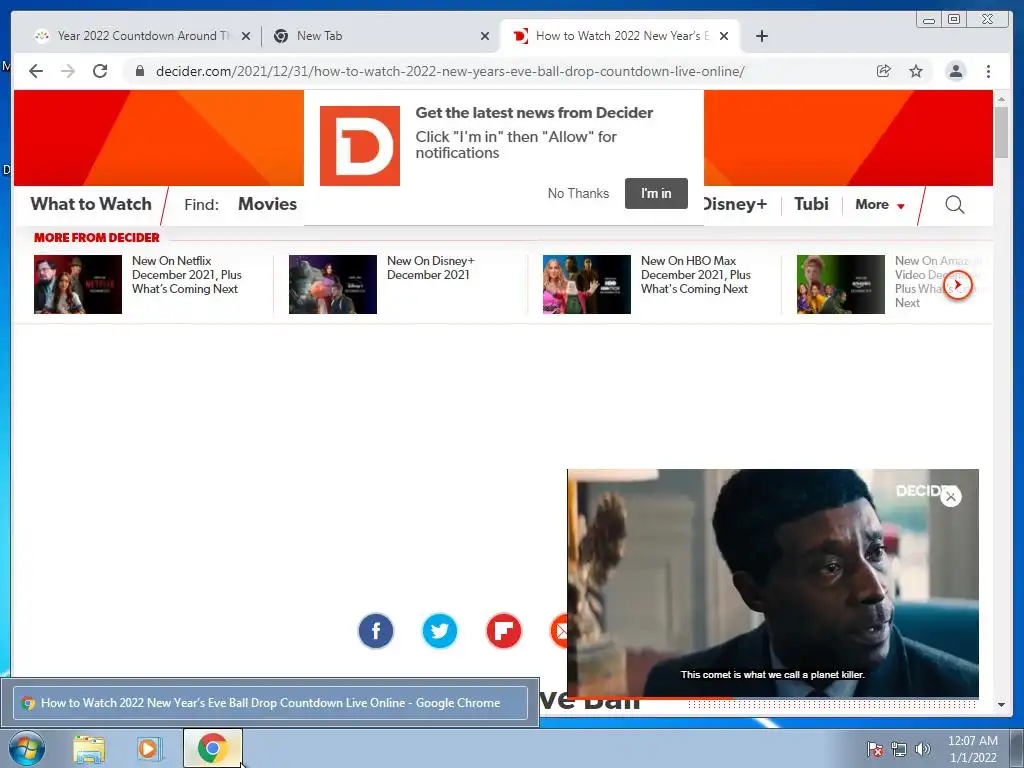This screenshot has width=1024, height=768.
Task: Close the How to Watch 2022 tab
Action: click(x=724, y=37)
